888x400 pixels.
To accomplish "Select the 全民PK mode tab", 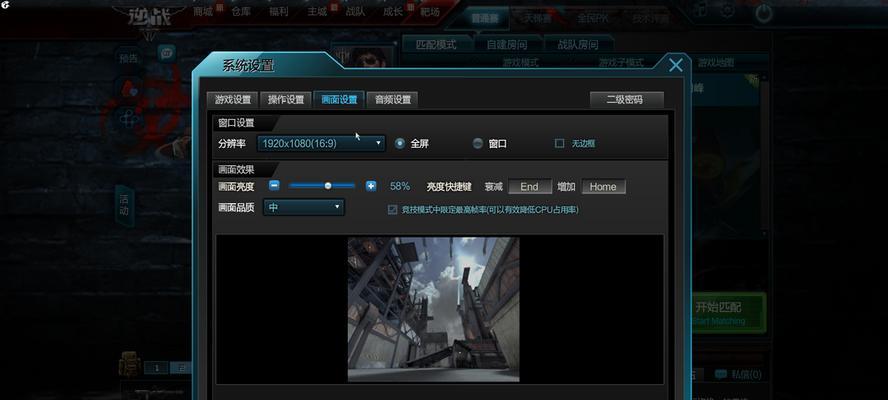I will [x=591, y=18].
